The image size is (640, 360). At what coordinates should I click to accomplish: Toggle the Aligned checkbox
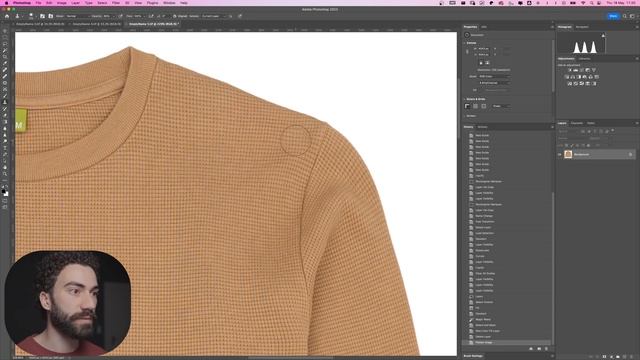coord(174,16)
